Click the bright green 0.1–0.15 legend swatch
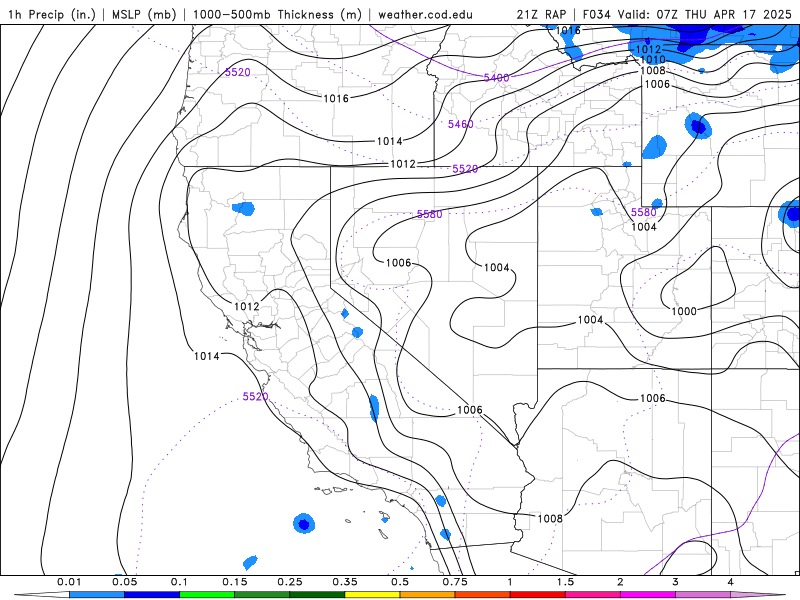The height and width of the screenshot is (600, 800). (x=207, y=595)
